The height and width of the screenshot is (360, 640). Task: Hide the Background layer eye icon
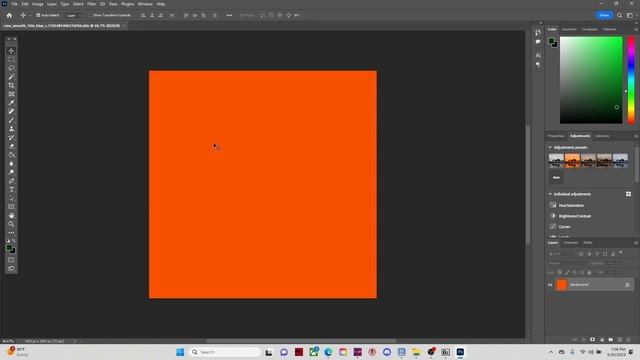pos(550,285)
